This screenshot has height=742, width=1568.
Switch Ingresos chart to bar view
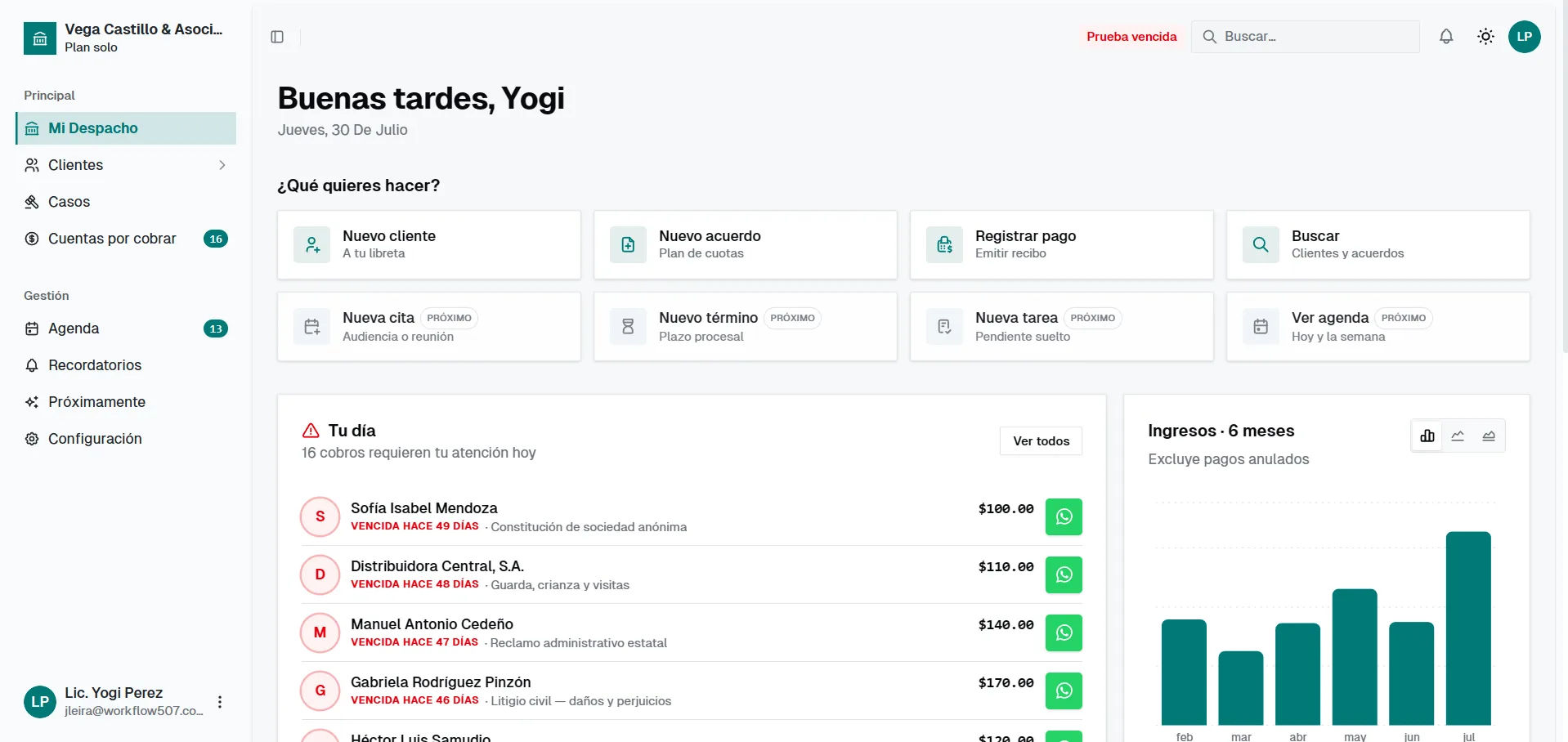pyautogui.click(x=1427, y=436)
